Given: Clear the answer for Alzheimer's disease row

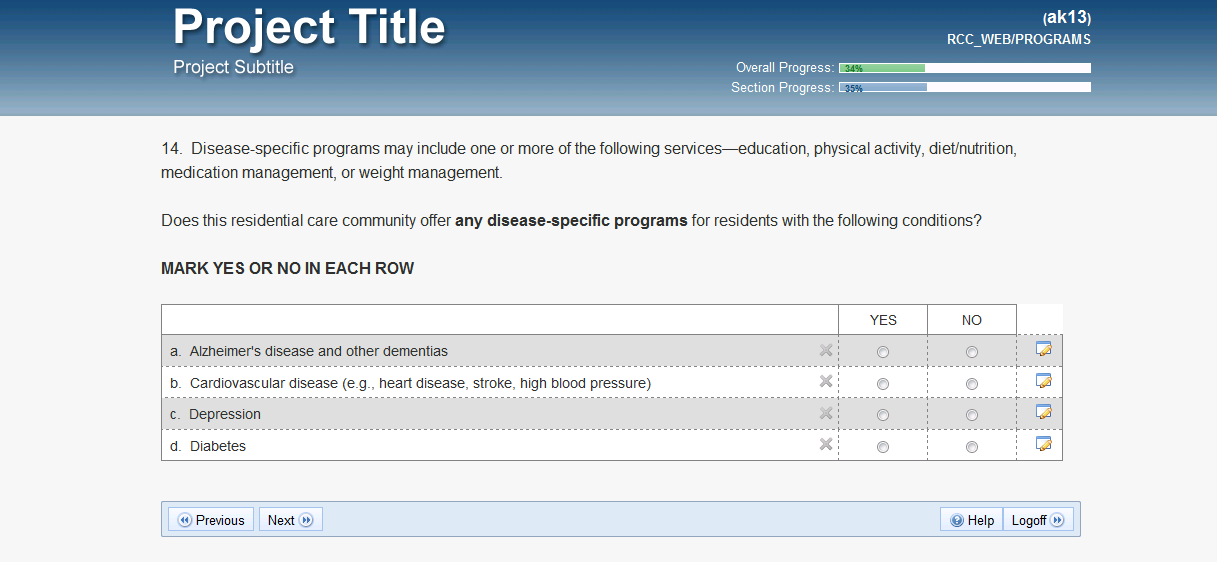Looking at the screenshot, I should point(826,350).
